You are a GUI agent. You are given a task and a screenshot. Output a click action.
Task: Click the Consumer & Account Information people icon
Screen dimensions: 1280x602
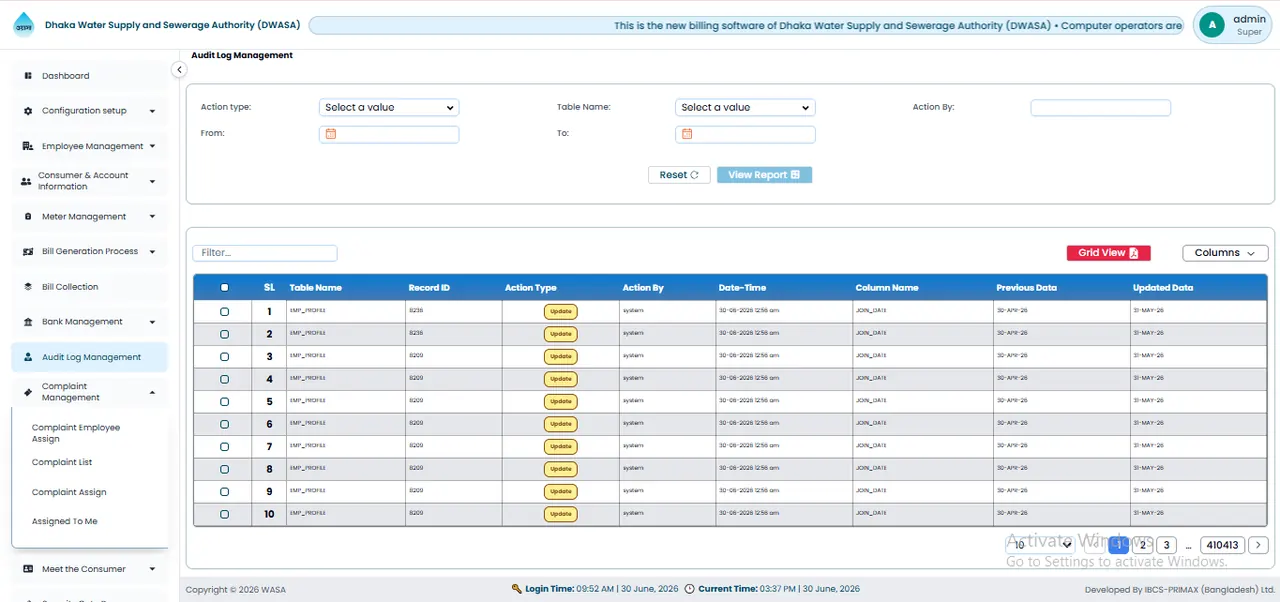point(26,182)
